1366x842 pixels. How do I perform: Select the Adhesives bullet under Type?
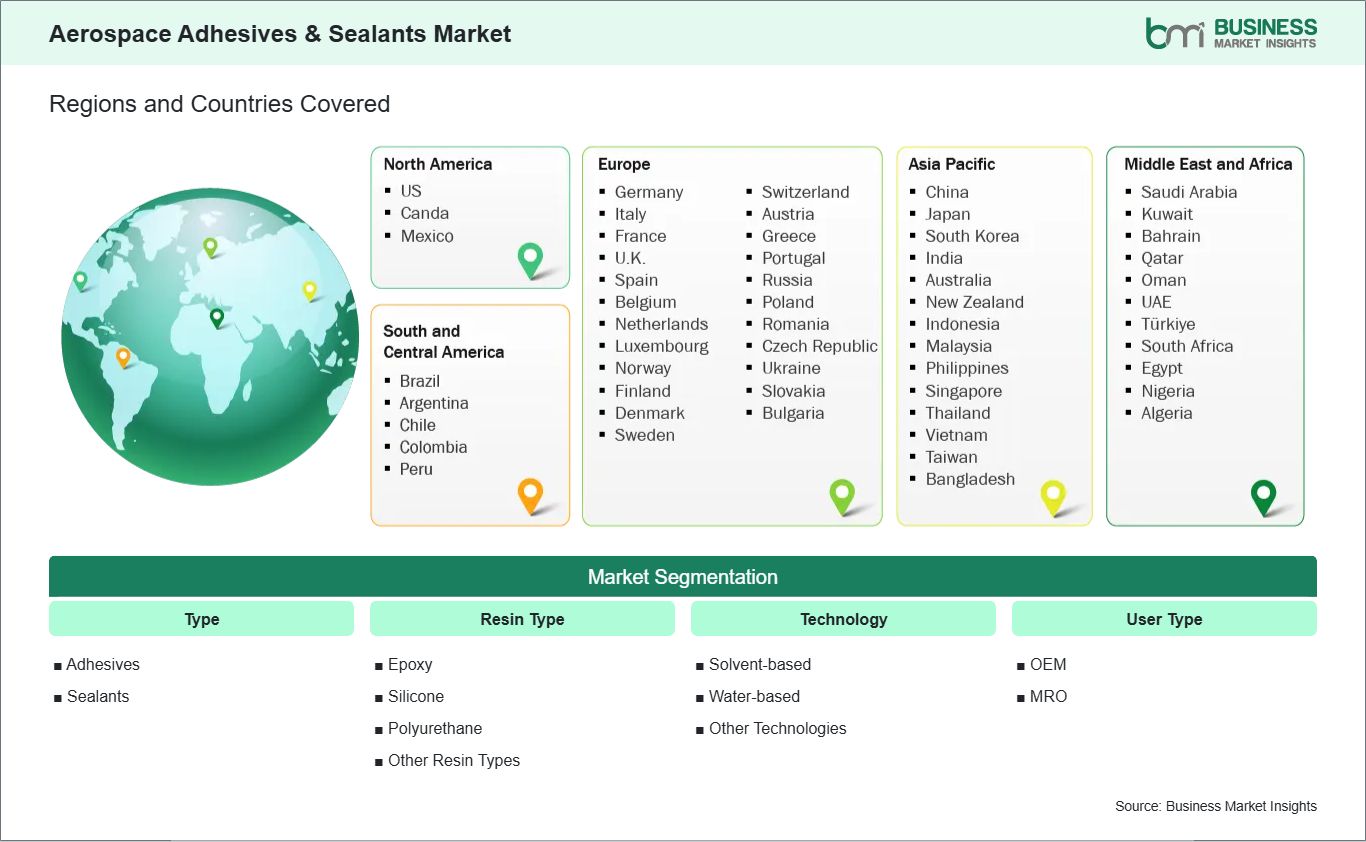tap(102, 664)
